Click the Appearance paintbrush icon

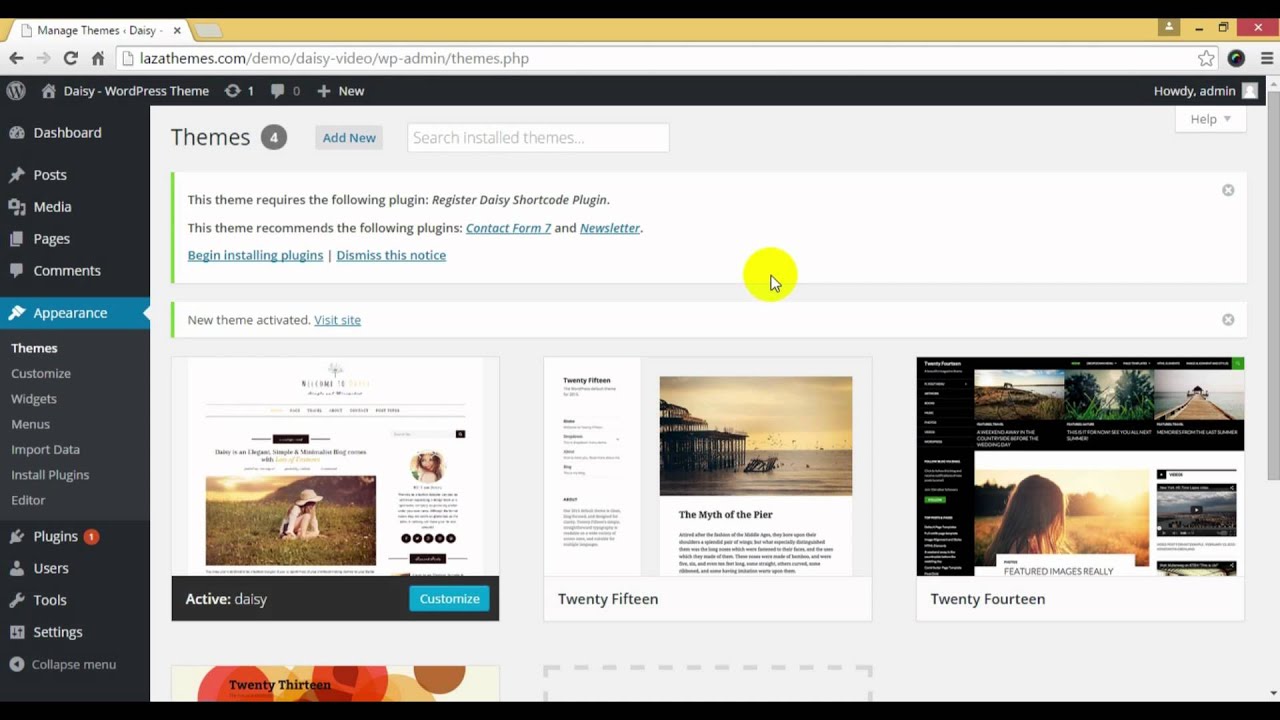(17, 313)
